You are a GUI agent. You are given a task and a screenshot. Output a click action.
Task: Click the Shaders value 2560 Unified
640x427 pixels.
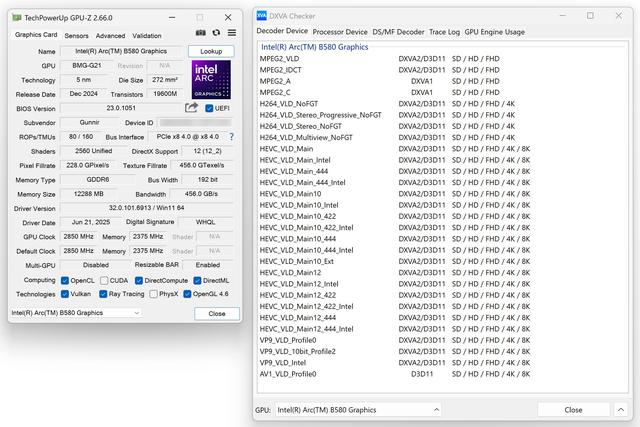click(93, 151)
